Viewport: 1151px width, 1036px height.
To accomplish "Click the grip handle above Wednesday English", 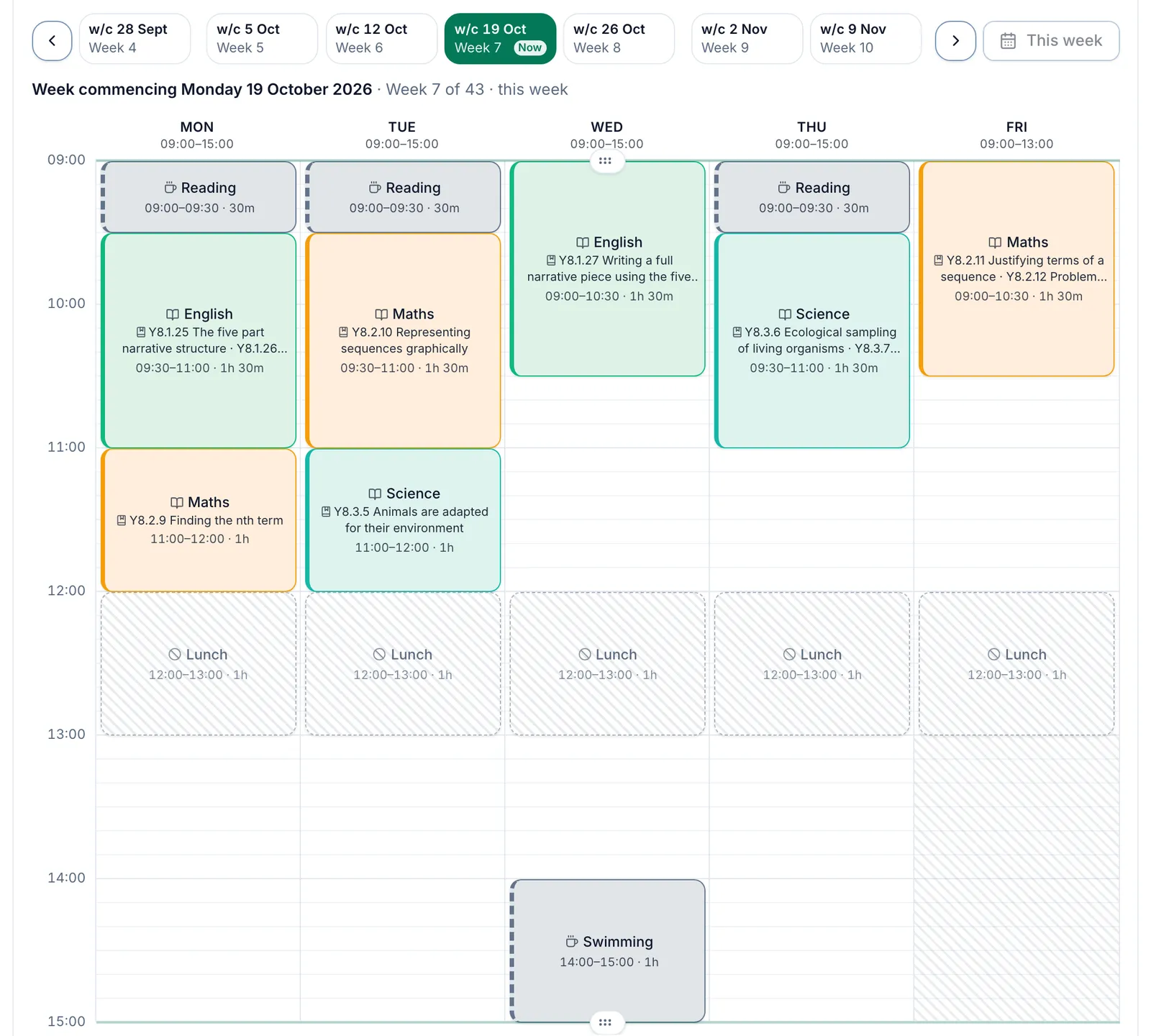I will click(606, 161).
